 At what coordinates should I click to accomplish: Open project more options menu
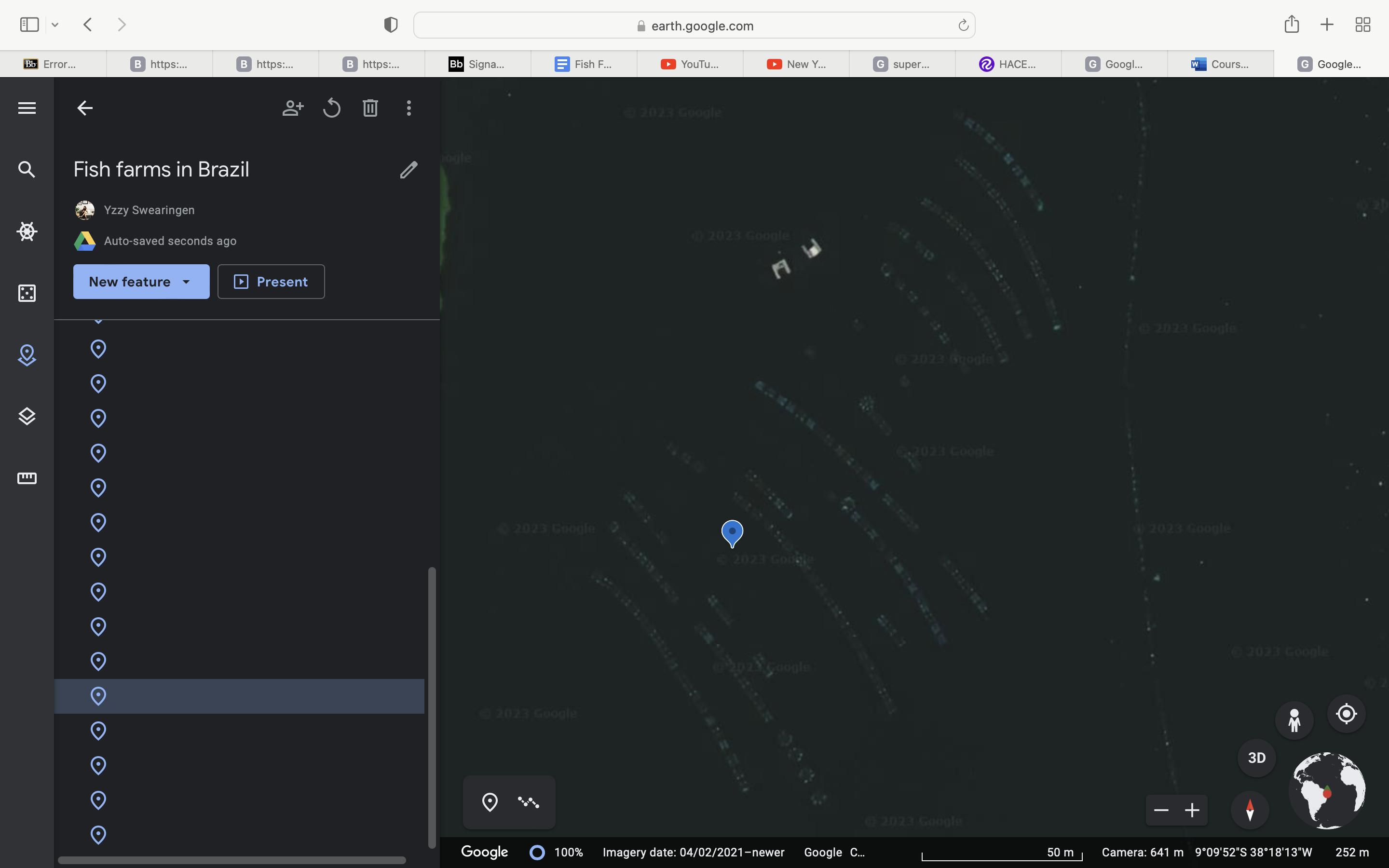point(409,108)
